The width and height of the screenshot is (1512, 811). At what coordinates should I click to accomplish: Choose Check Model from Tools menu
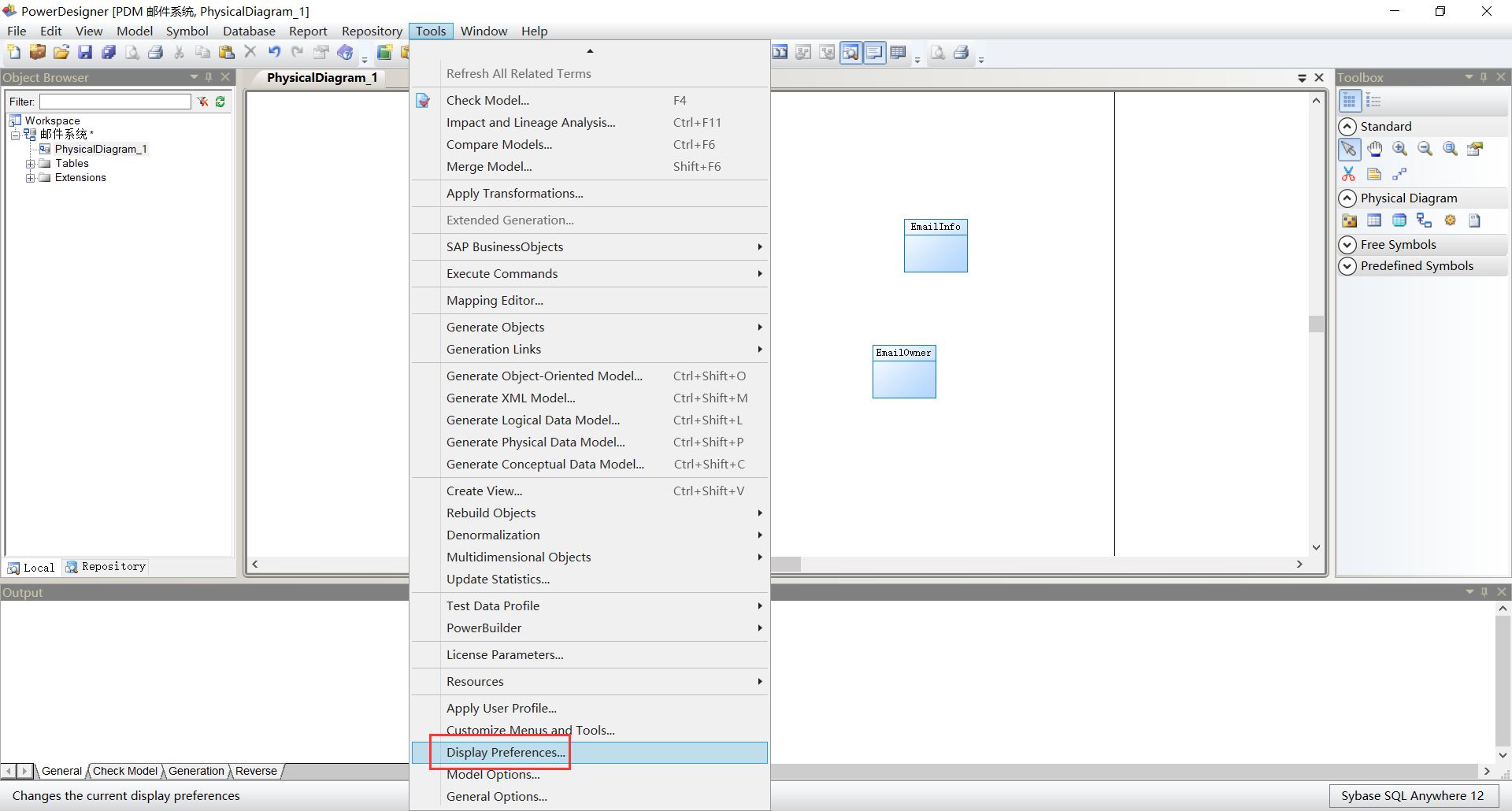click(x=590, y=101)
